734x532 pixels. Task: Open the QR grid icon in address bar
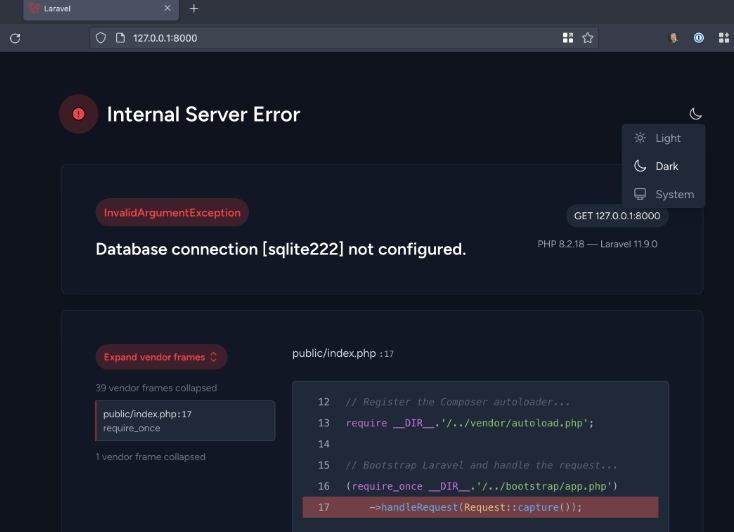[568, 38]
